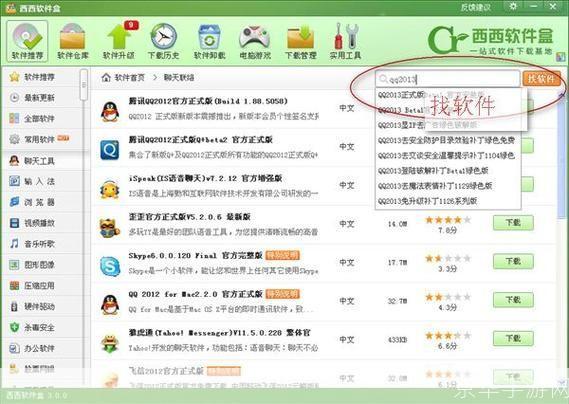Screen dimensions: 569x404
Task: Click the 歪歪 raccoon app icon
Action: click(x=110, y=228)
